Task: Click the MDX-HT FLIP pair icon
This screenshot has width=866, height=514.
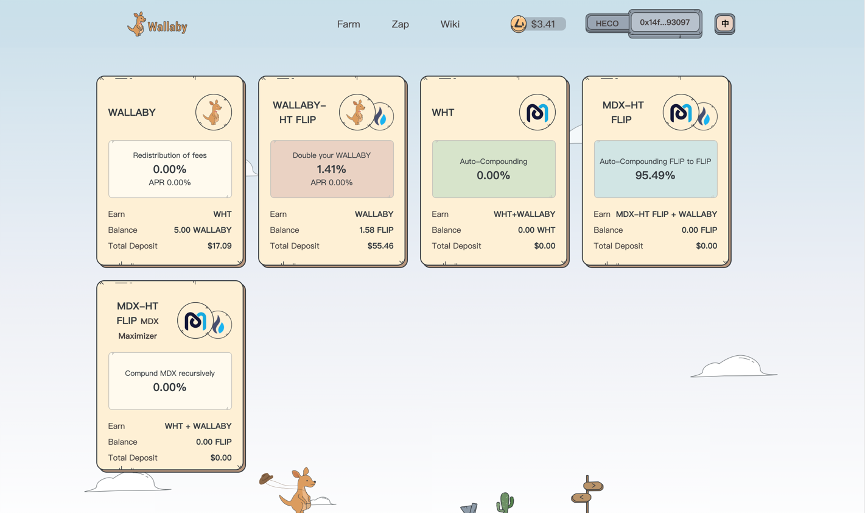Action: (x=690, y=113)
